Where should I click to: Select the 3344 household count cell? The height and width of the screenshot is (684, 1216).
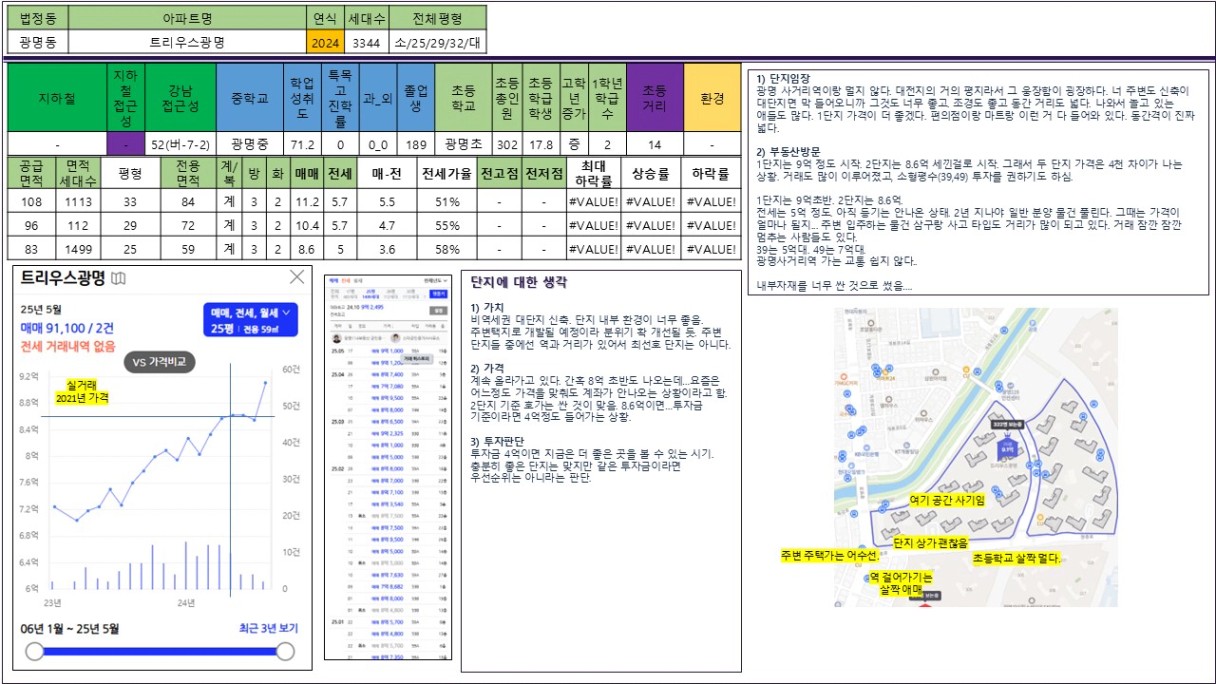click(x=366, y=42)
